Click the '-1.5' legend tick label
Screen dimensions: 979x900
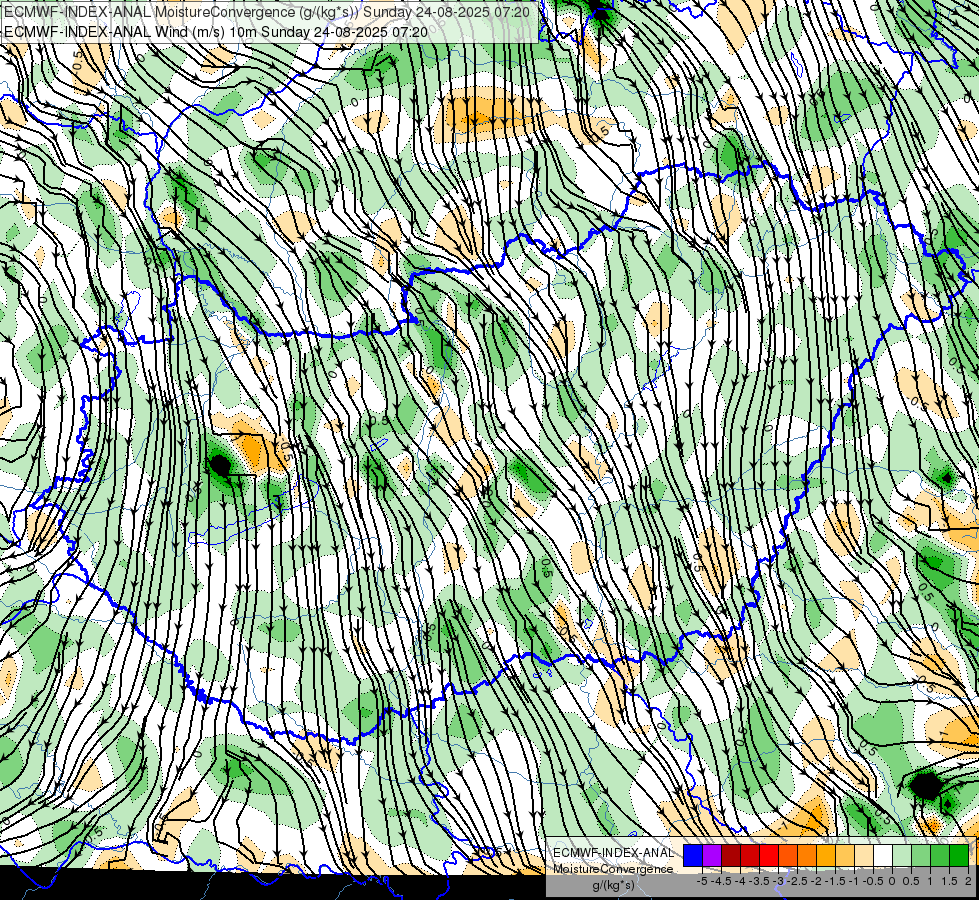835,881
